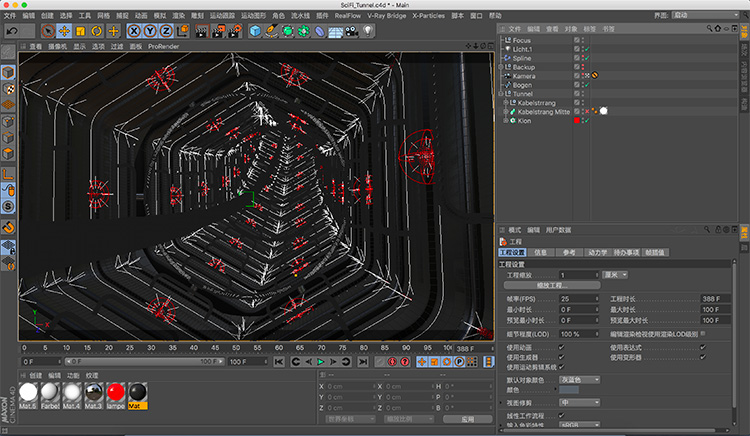Open the 文件 menu in main menubar
This screenshot has width=750, height=436.
pos(10,16)
